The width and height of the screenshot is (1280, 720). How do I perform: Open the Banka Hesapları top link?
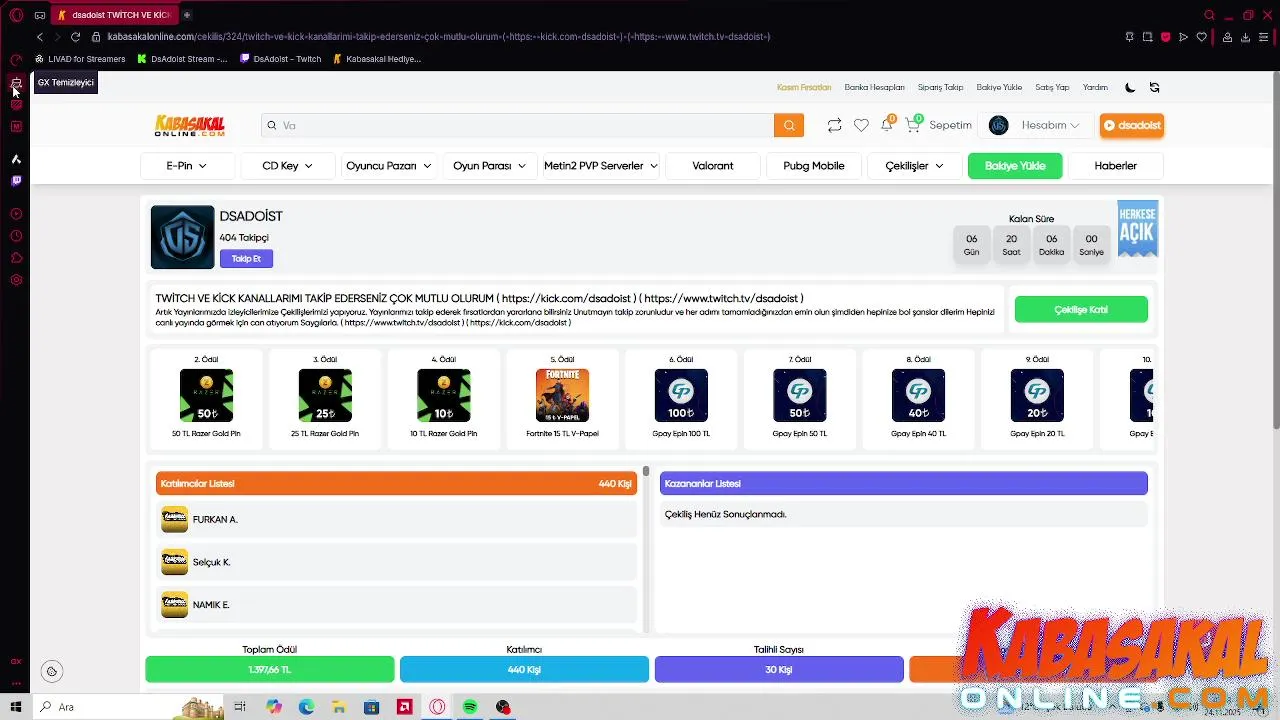(874, 87)
